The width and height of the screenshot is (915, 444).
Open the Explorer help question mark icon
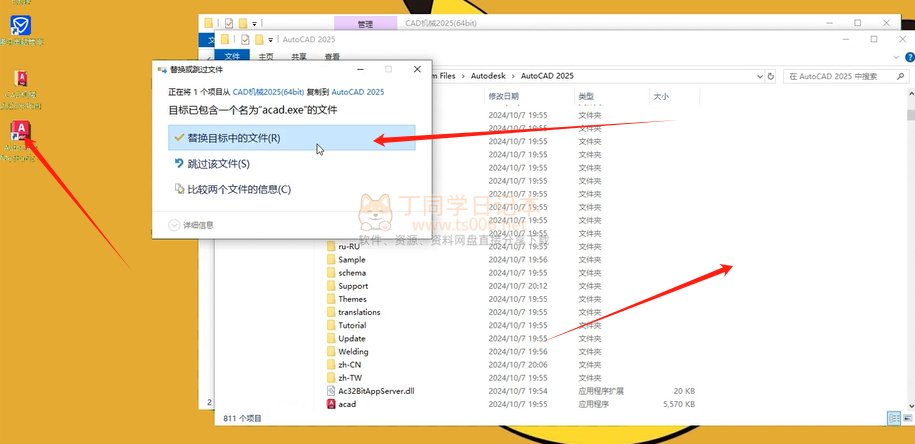coord(909,57)
